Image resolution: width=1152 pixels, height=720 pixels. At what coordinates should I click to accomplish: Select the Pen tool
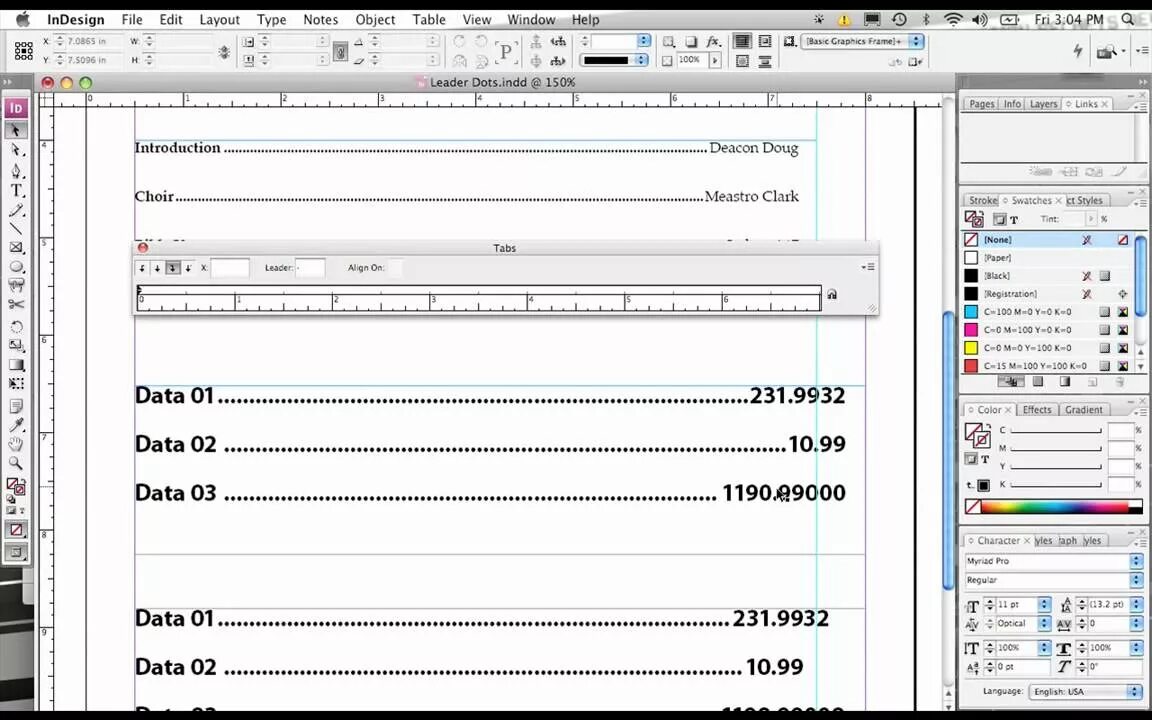(x=15, y=171)
